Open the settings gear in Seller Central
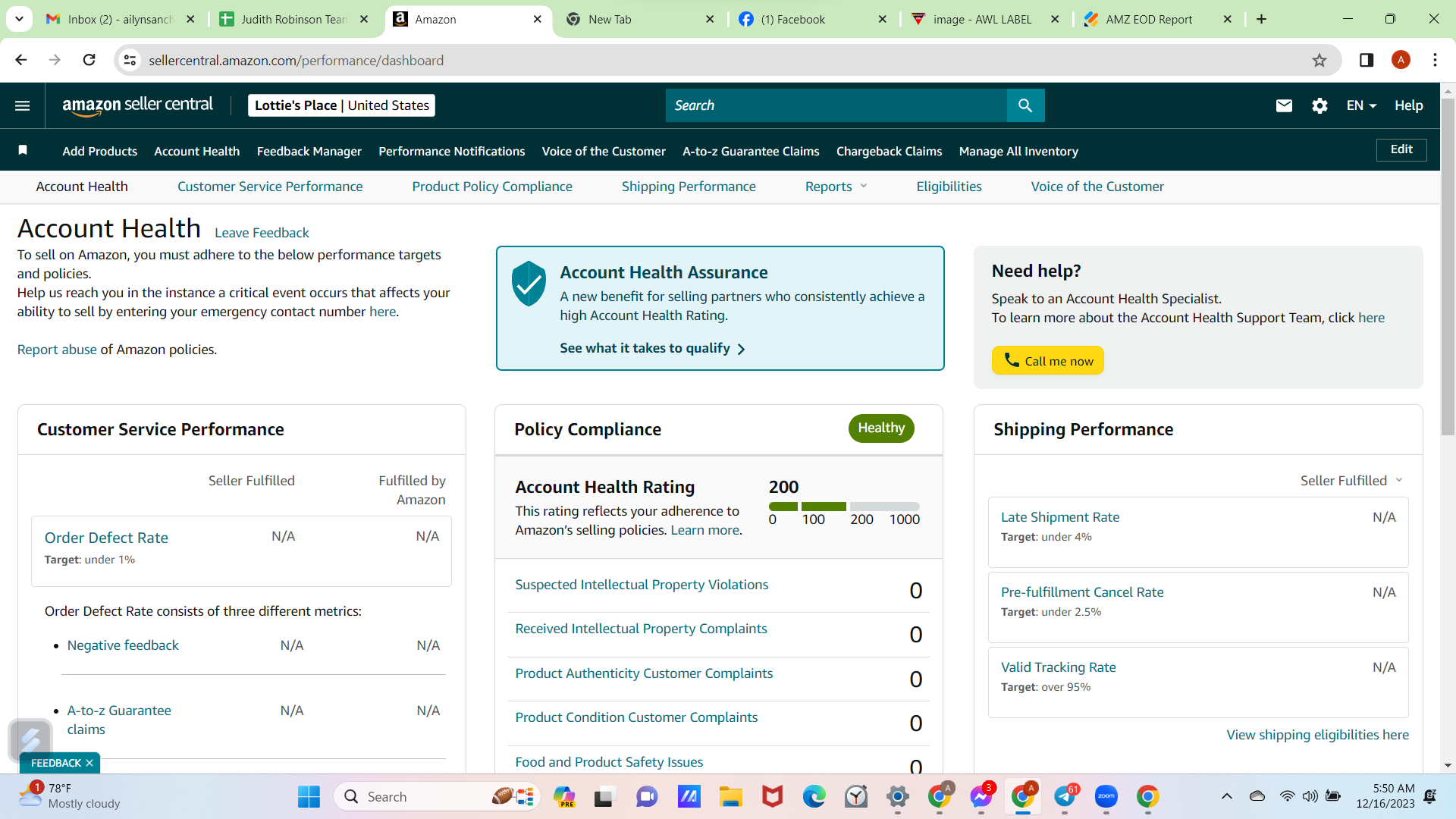This screenshot has width=1456, height=819. click(x=1319, y=105)
